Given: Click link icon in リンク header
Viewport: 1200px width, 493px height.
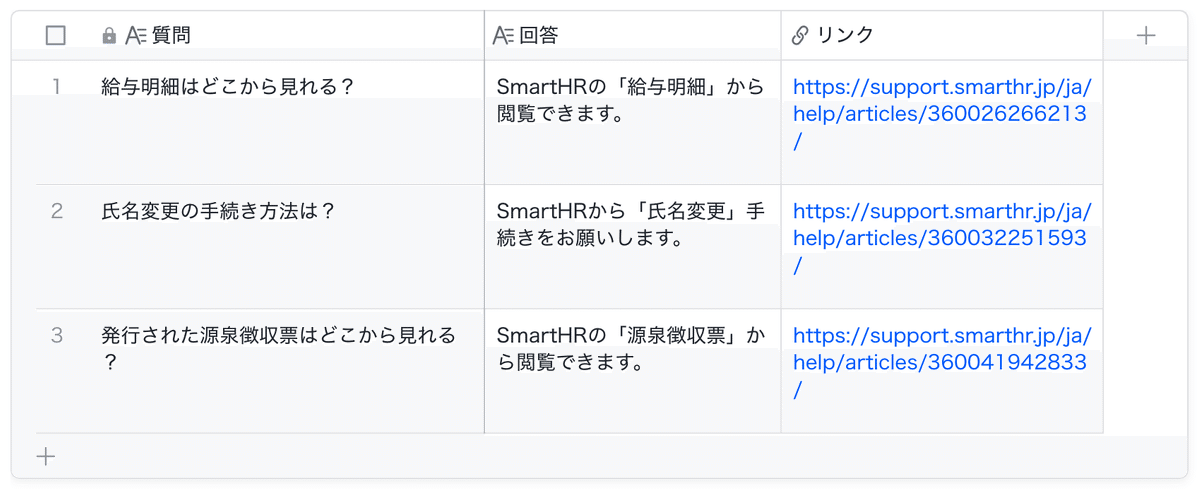Looking at the screenshot, I should [800, 36].
